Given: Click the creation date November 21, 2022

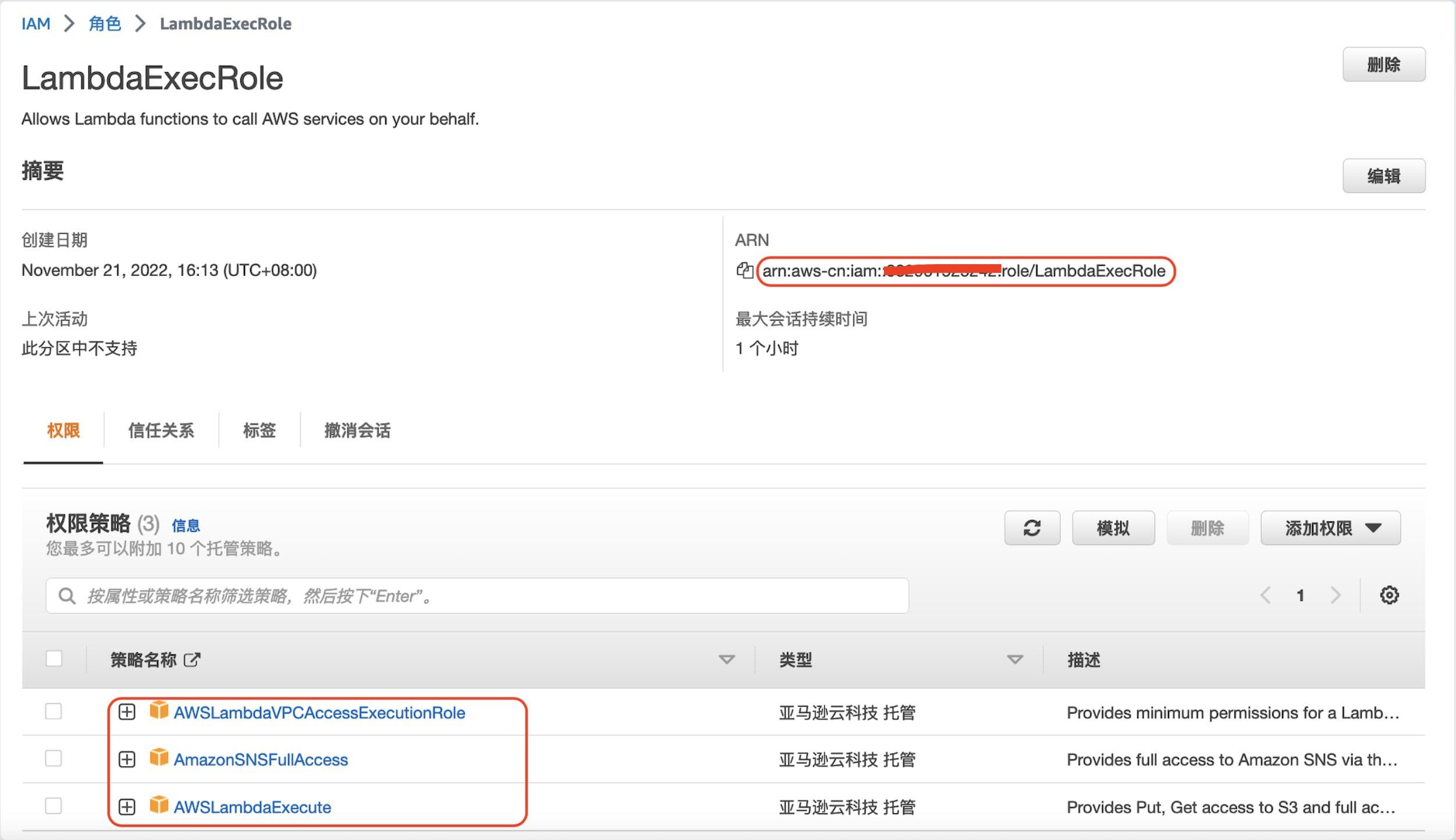Looking at the screenshot, I should (169, 270).
